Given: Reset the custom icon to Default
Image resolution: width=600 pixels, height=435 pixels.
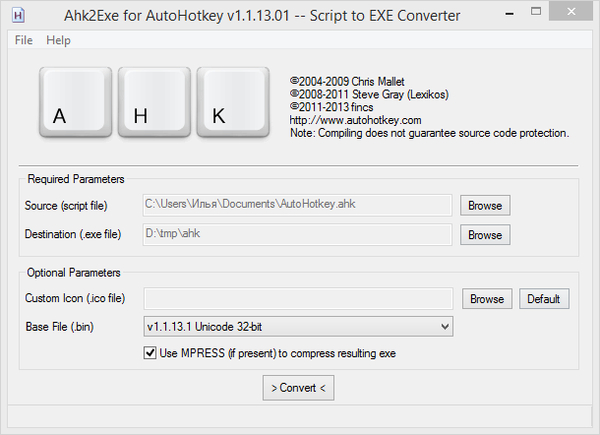Looking at the screenshot, I should (543, 299).
